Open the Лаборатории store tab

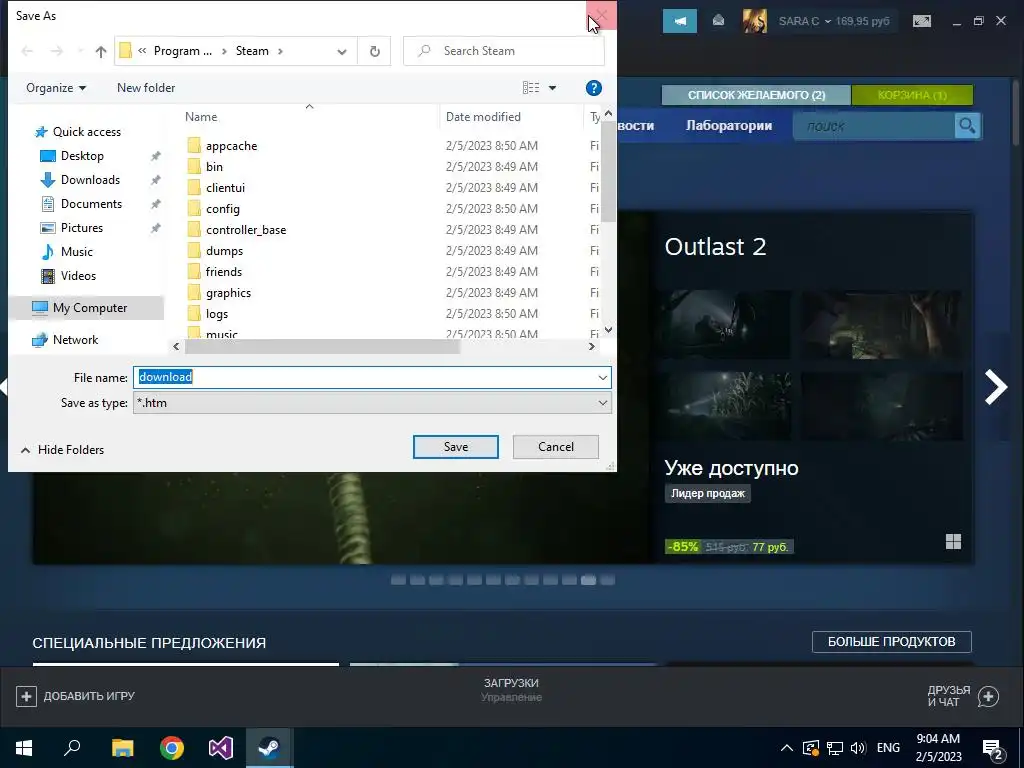pos(729,125)
